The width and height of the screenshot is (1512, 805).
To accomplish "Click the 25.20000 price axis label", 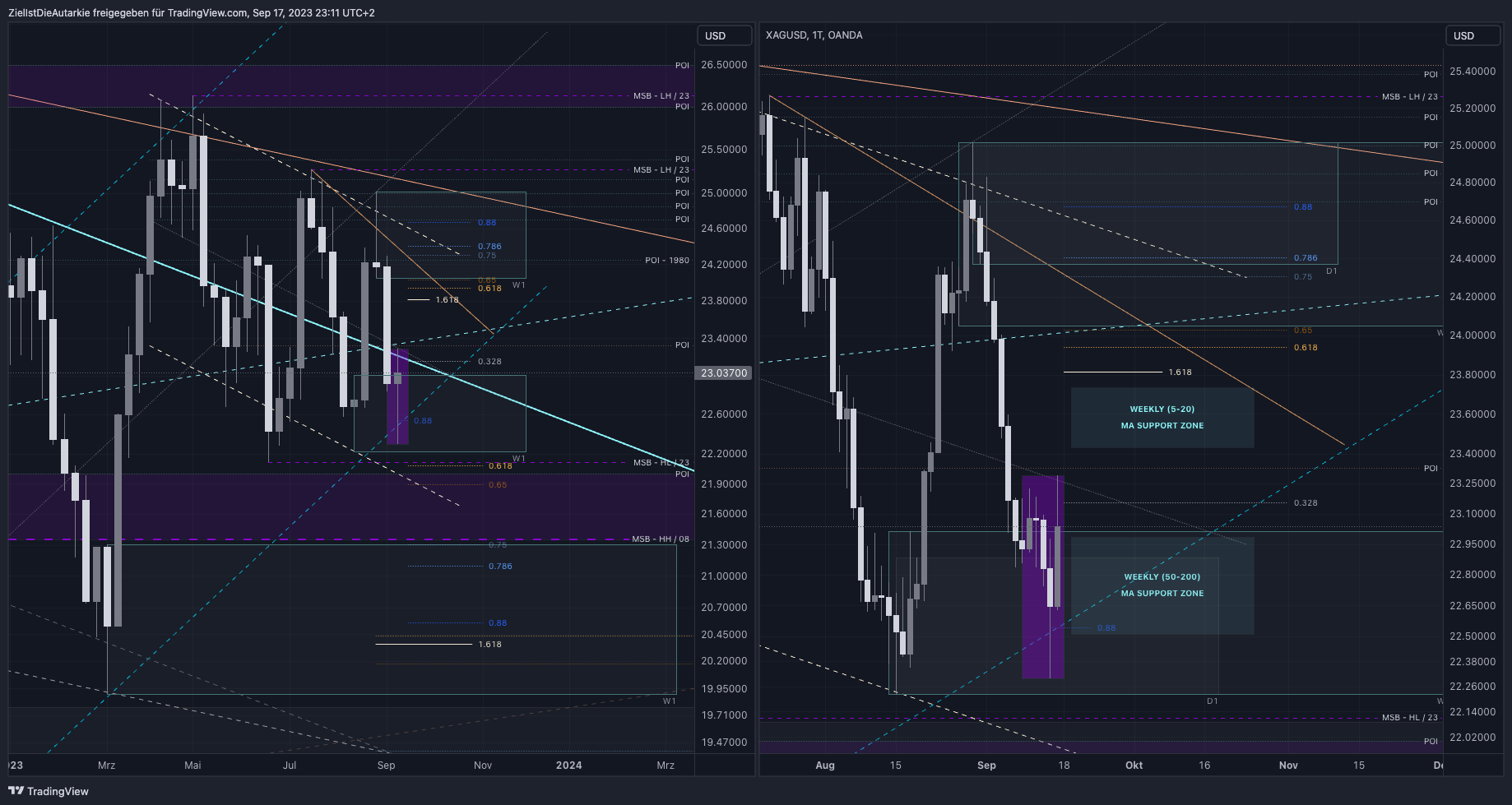I will pos(1473,109).
